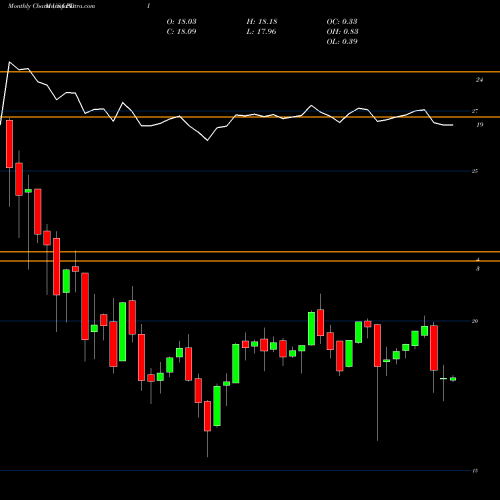Click the 'OL: 0.39' reading

point(342,42)
